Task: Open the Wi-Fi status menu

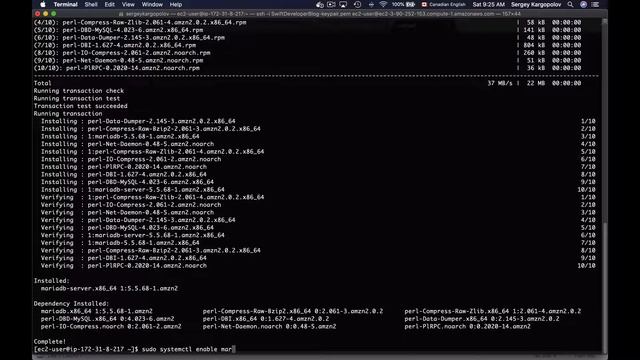Action: coord(383,4)
